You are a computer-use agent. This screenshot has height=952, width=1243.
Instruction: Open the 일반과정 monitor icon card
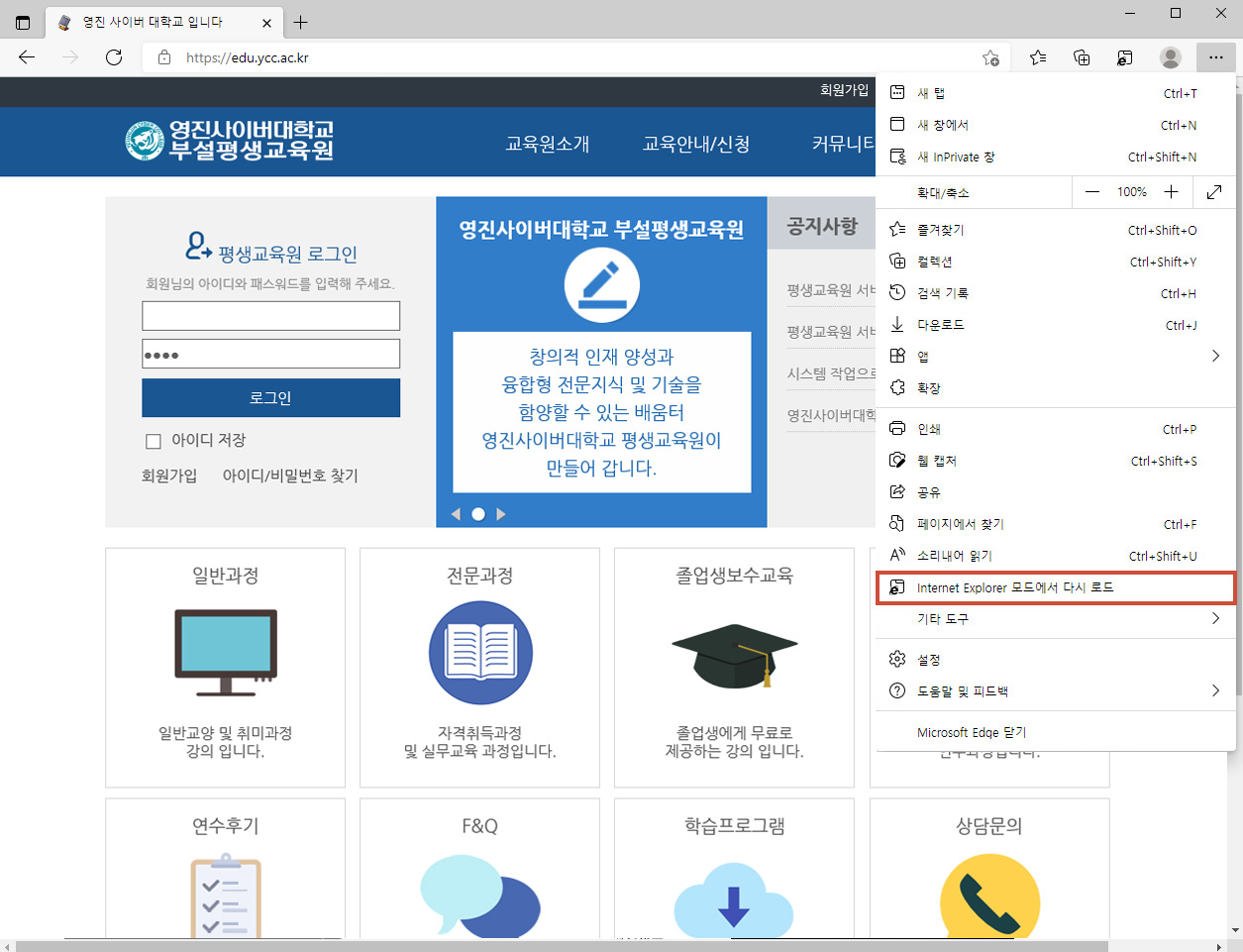coord(226,668)
